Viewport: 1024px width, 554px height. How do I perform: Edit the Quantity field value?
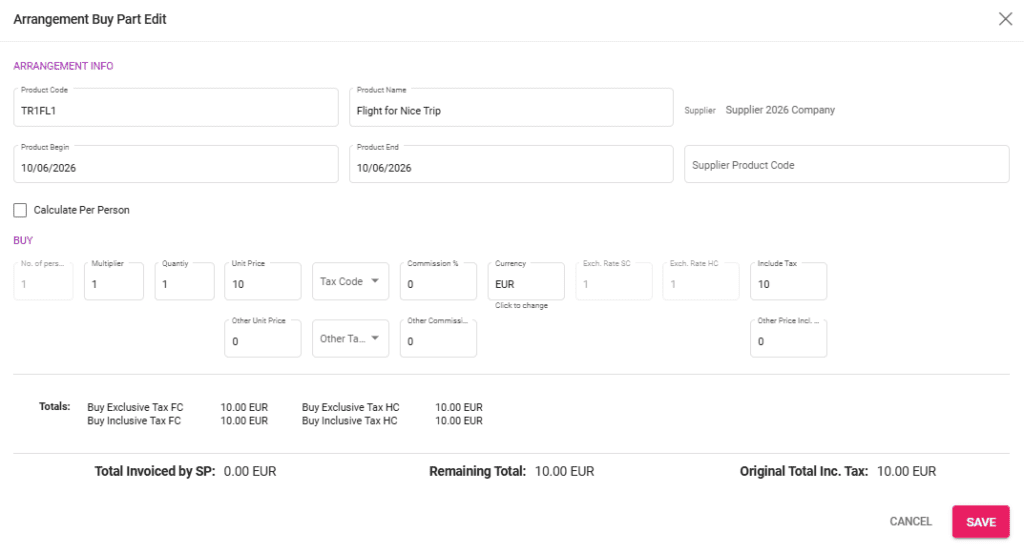click(185, 284)
